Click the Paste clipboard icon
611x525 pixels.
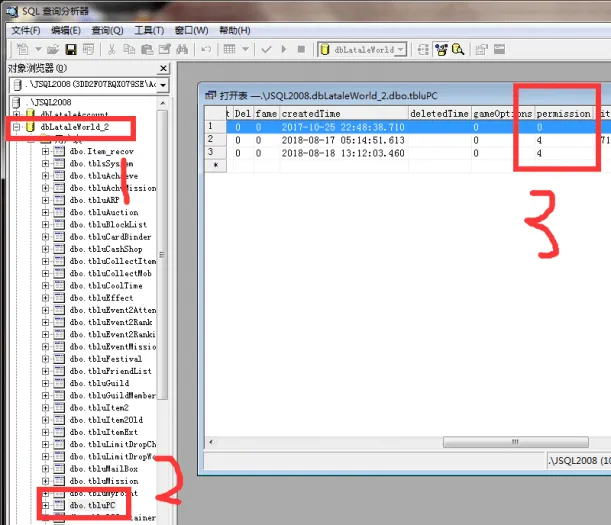[147, 49]
